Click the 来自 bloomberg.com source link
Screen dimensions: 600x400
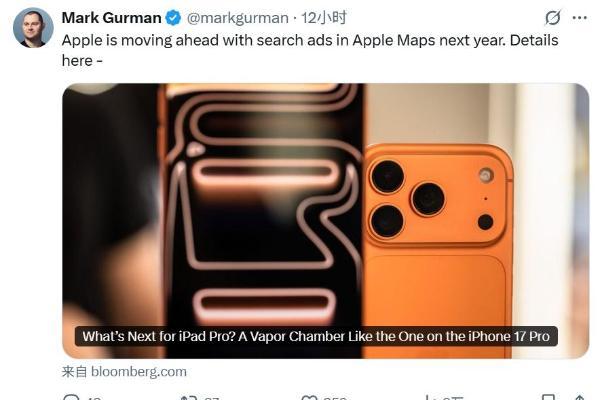click(124, 372)
